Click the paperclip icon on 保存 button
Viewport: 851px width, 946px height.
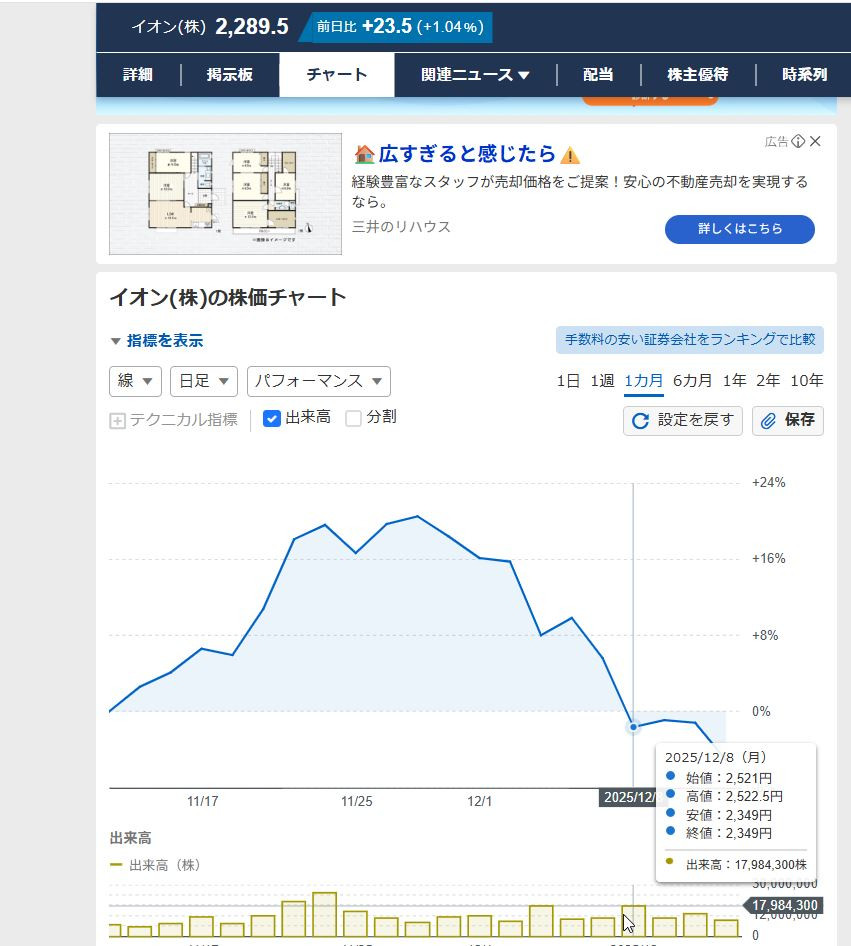[769, 421]
